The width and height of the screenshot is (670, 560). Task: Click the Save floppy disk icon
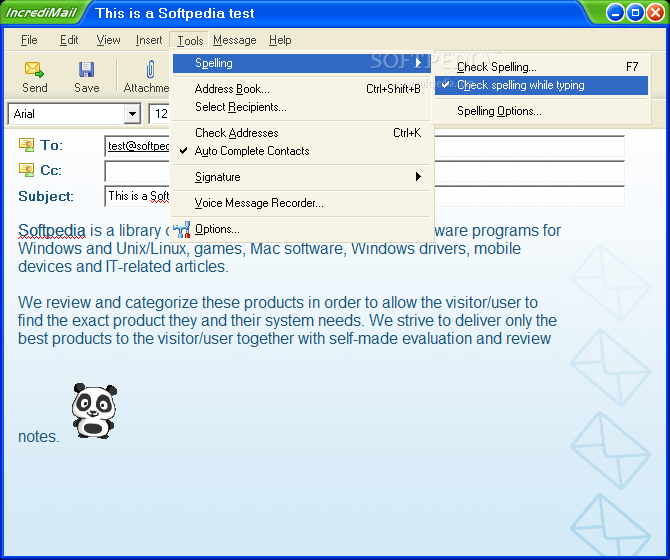[x=86, y=69]
